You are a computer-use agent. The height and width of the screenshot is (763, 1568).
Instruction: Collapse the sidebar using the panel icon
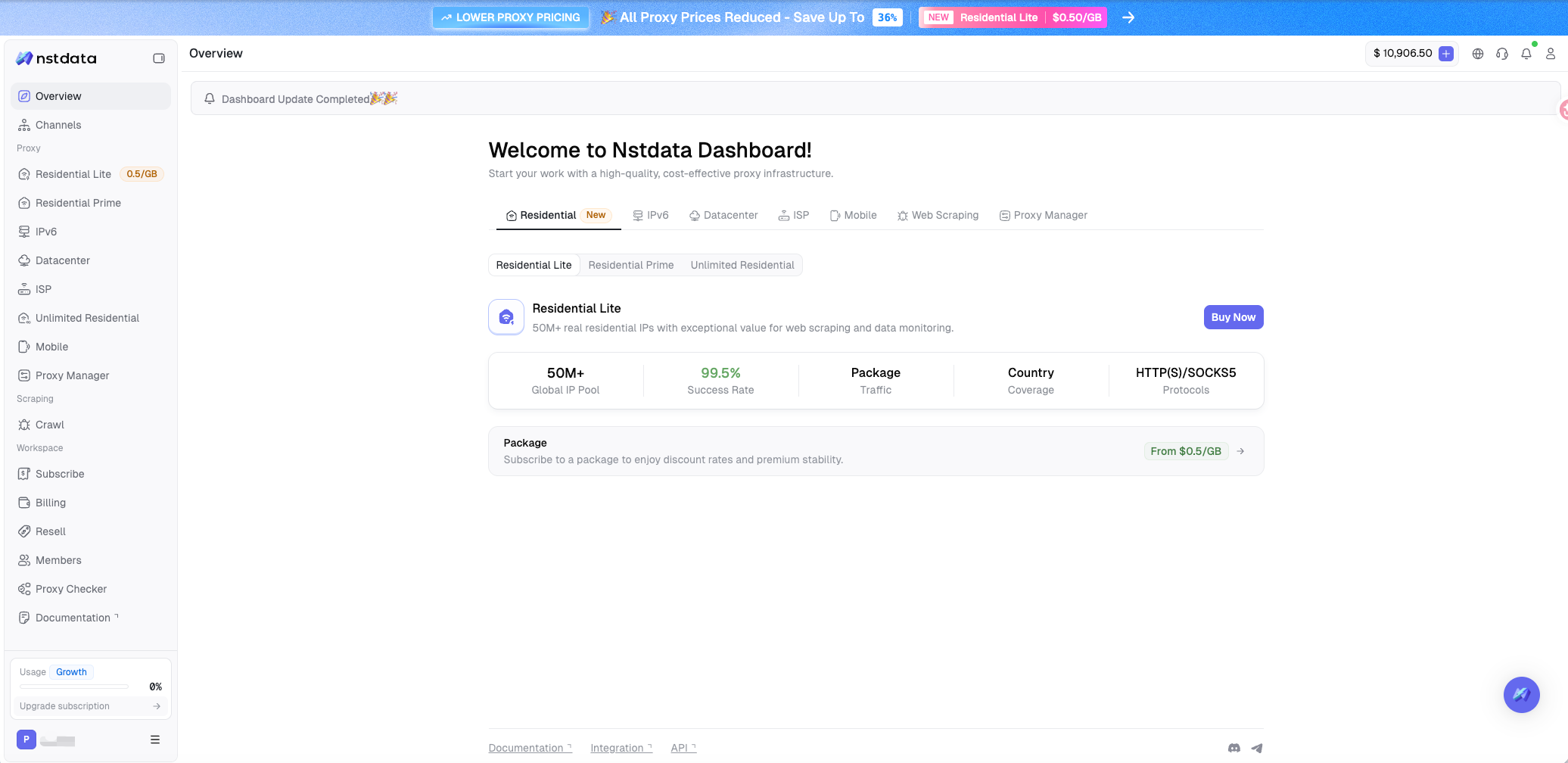(159, 58)
